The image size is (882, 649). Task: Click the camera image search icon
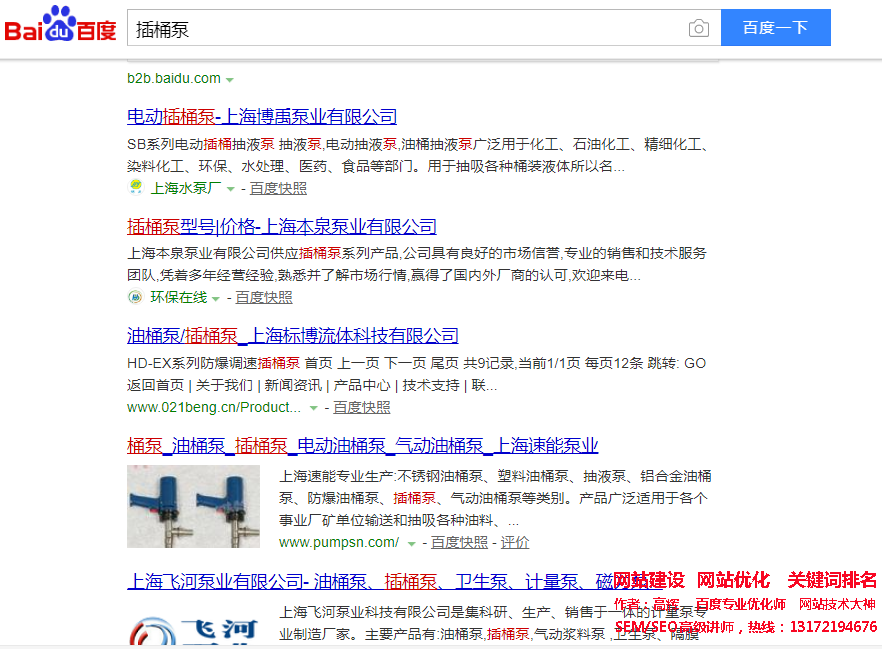click(x=698, y=28)
